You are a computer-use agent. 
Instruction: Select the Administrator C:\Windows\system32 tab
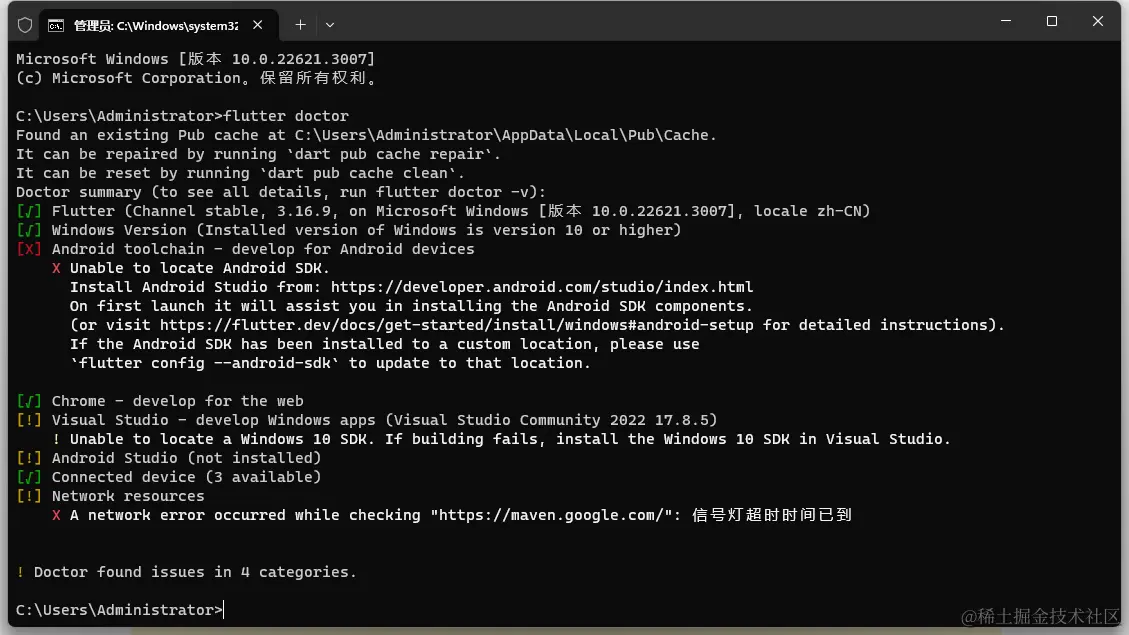tap(150, 25)
